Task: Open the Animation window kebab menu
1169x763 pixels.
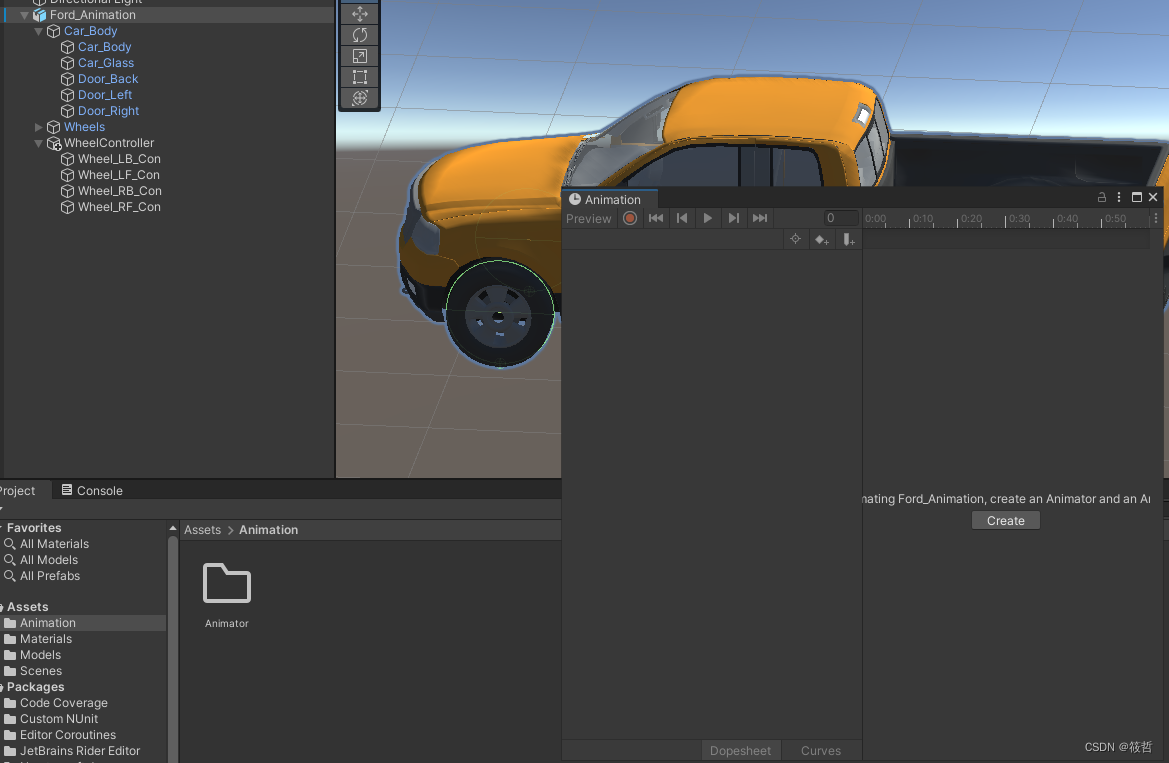Action: (x=1118, y=197)
